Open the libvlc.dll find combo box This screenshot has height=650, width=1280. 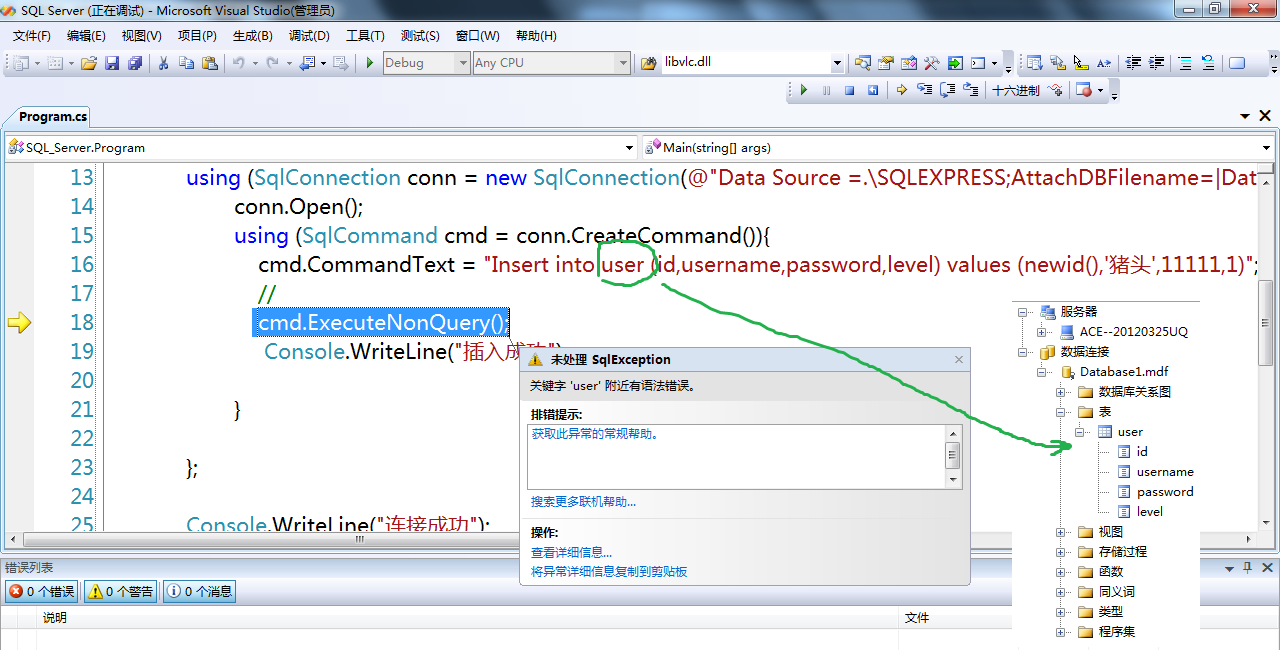point(837,63)
